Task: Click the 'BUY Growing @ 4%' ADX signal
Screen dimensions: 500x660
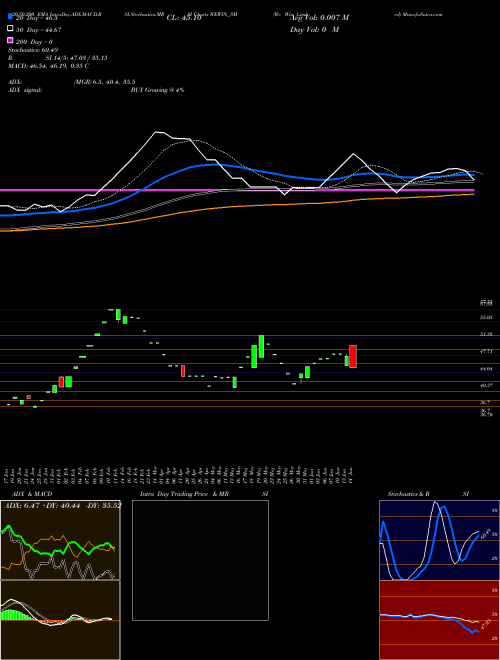Action: click(x=157, y=90)
